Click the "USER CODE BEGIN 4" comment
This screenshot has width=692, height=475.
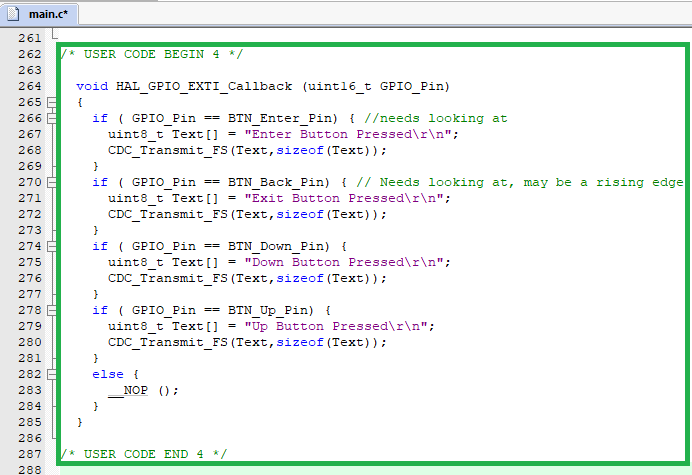tap(152, 54)
